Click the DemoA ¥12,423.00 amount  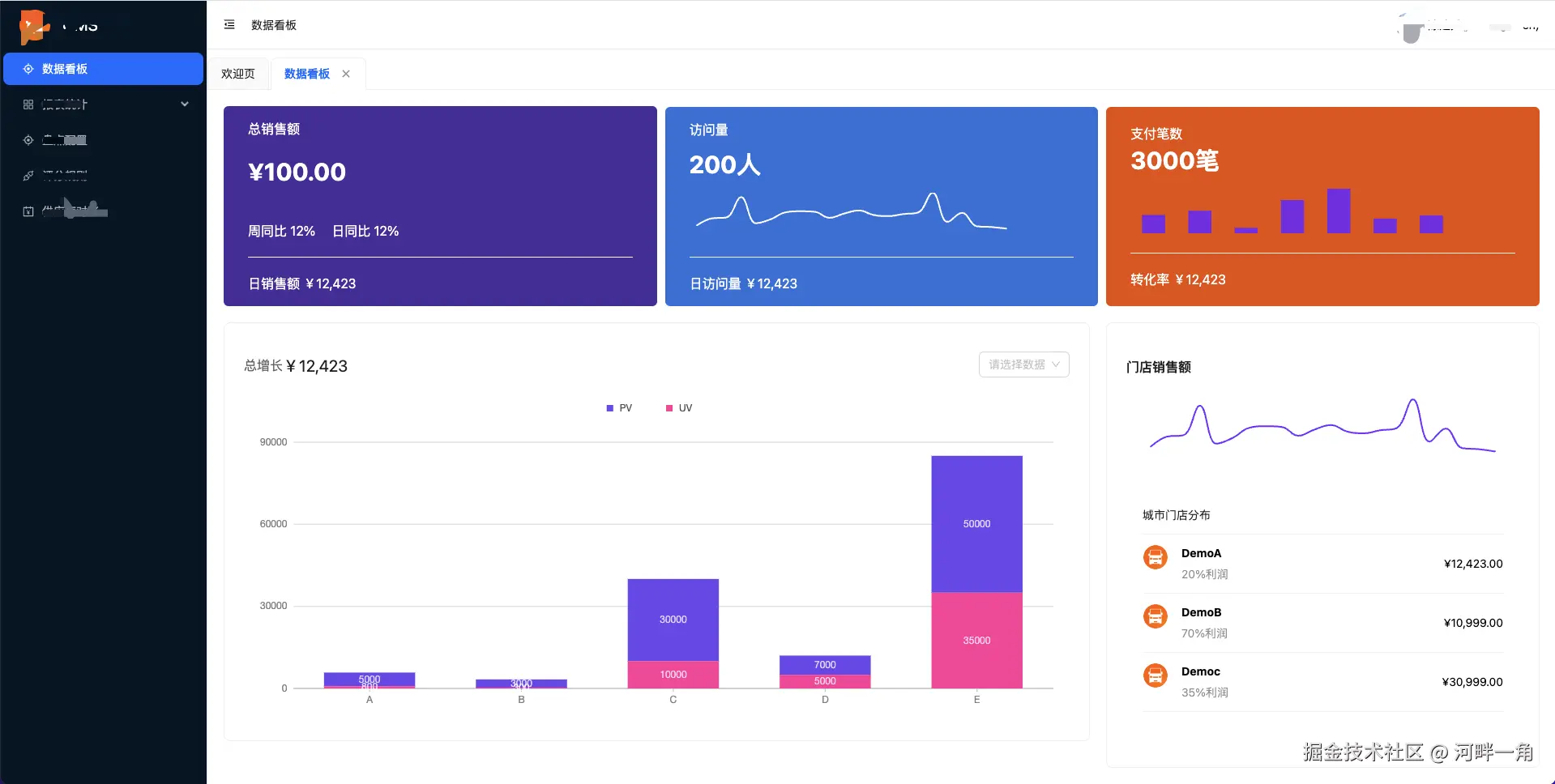[x=1472, y=564]
